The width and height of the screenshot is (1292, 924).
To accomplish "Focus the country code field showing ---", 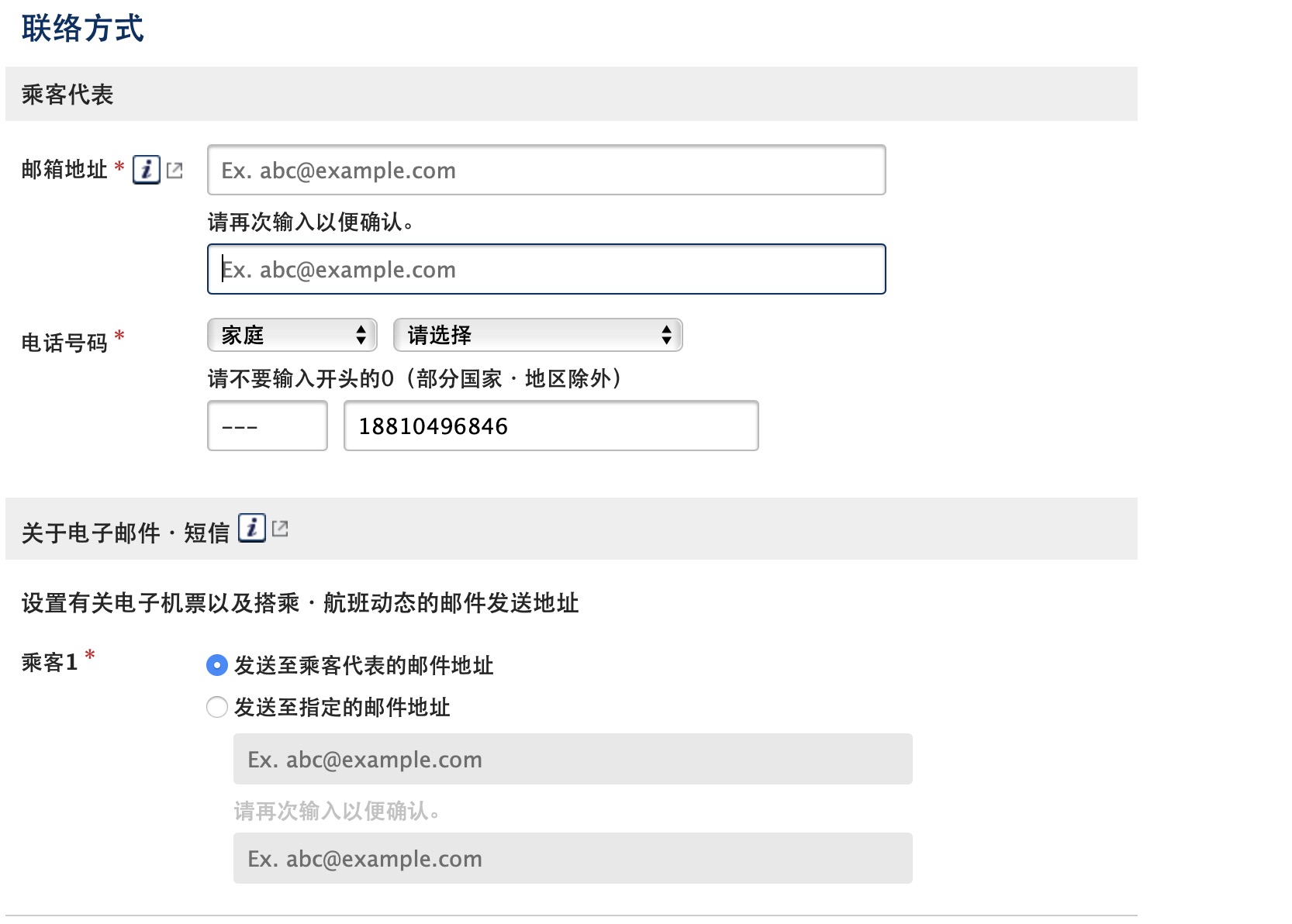I will [268, 426].
